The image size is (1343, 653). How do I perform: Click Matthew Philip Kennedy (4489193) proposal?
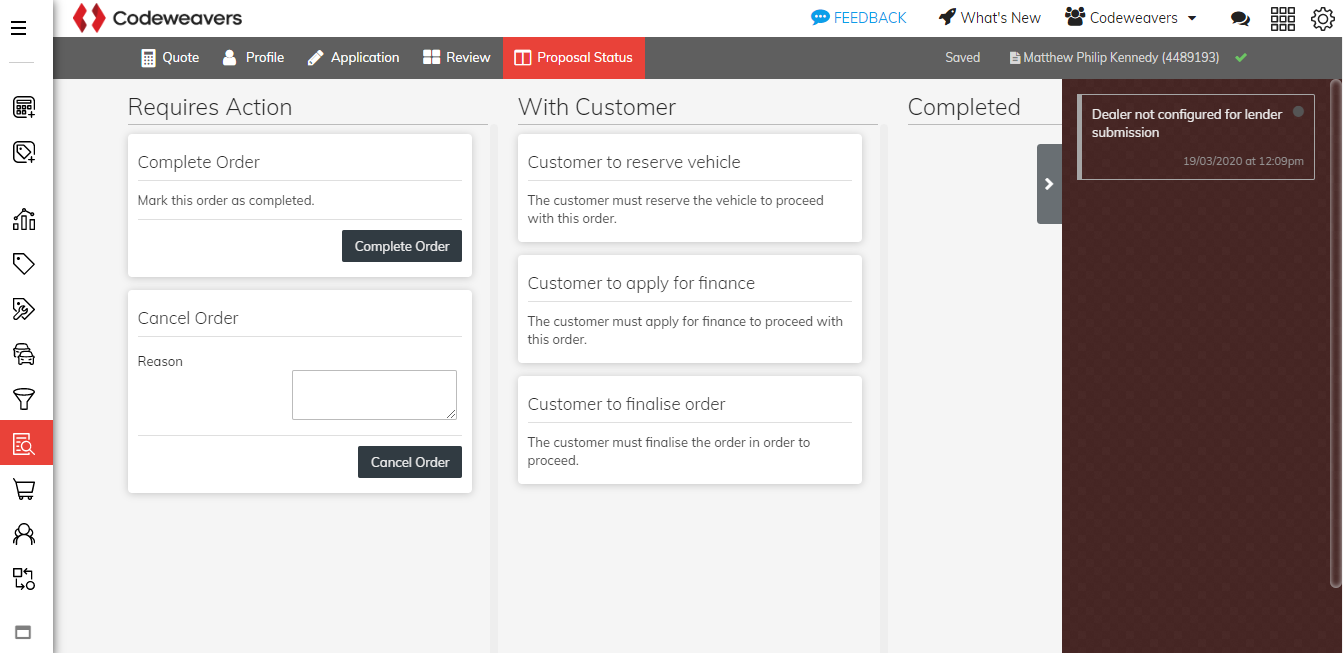[1115, 58]
